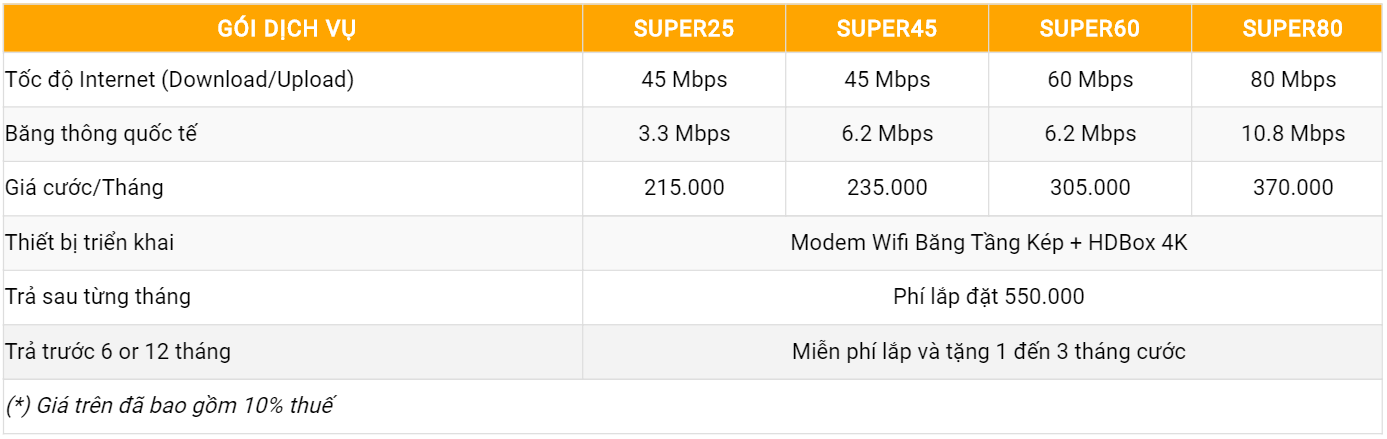Viewport: 1387px width, 439px height.
Task: Click the 305.000 price for SUPER60
Action: pos(1090,188)
